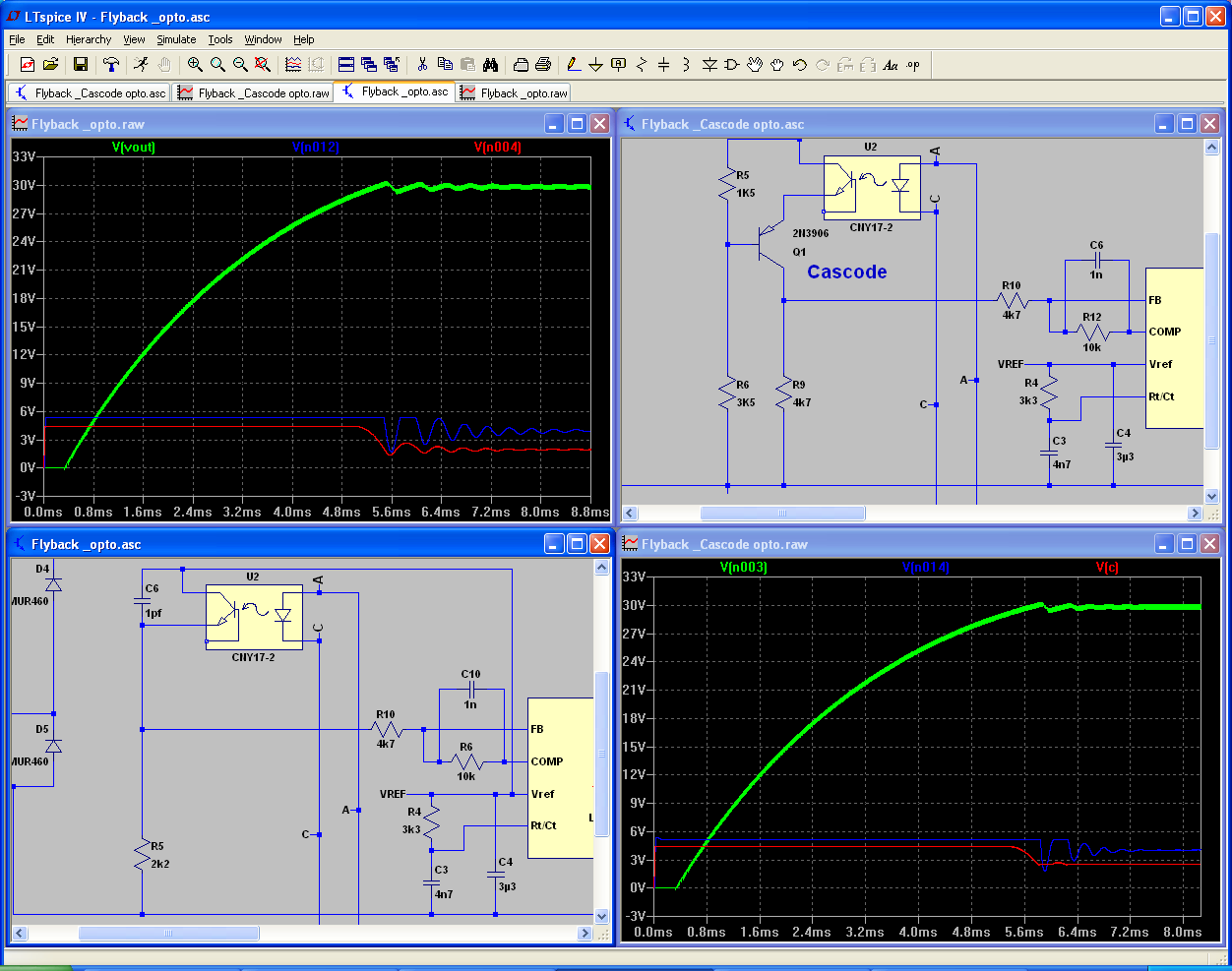This screenshot has width=1232, height=971.
Task: Run the simulation with the running-man icon
Action: pyautogui.click(x=142, y=65)
